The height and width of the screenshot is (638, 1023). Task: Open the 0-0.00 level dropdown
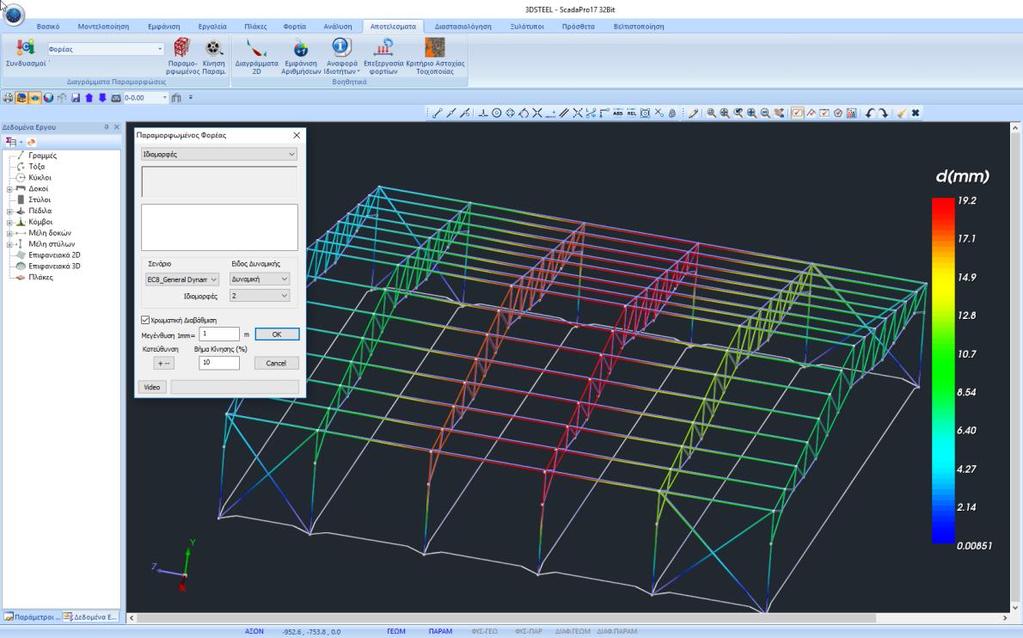[x=145, y=98]
